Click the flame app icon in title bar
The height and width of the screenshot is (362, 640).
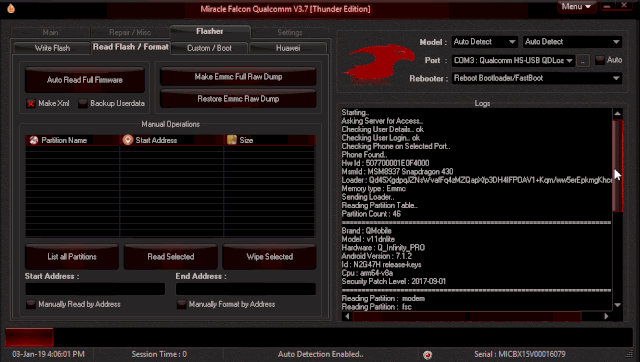point(11,8)
